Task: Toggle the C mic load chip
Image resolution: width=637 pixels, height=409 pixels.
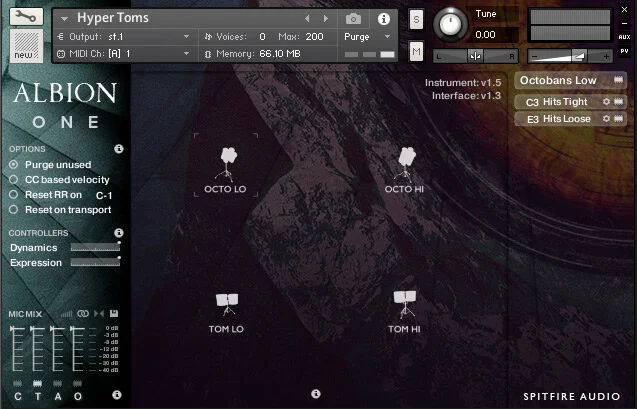Action: 17,383
